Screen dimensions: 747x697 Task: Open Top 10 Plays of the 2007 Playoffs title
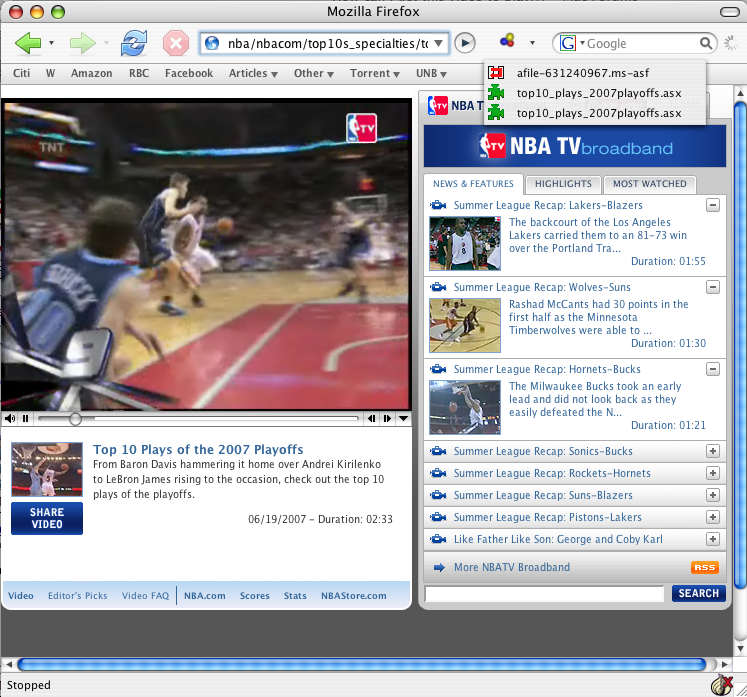(198, 449)
